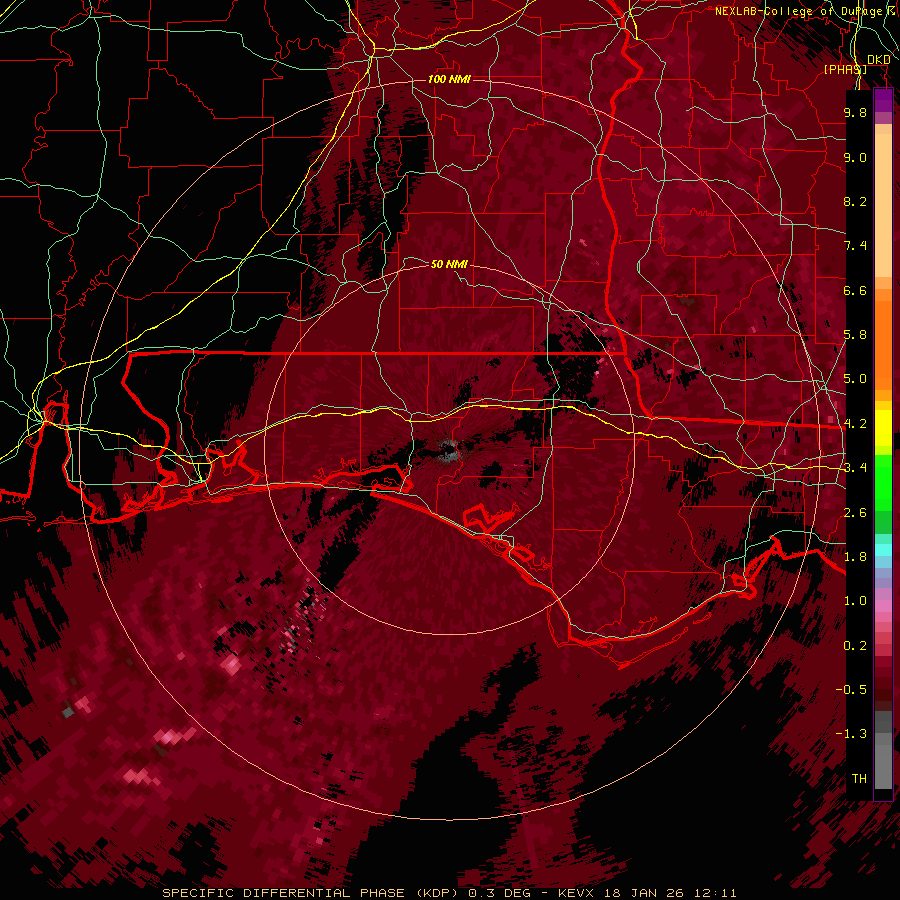Click the 1.8 legend value
The image size is (900, 900).
[855, 557]
